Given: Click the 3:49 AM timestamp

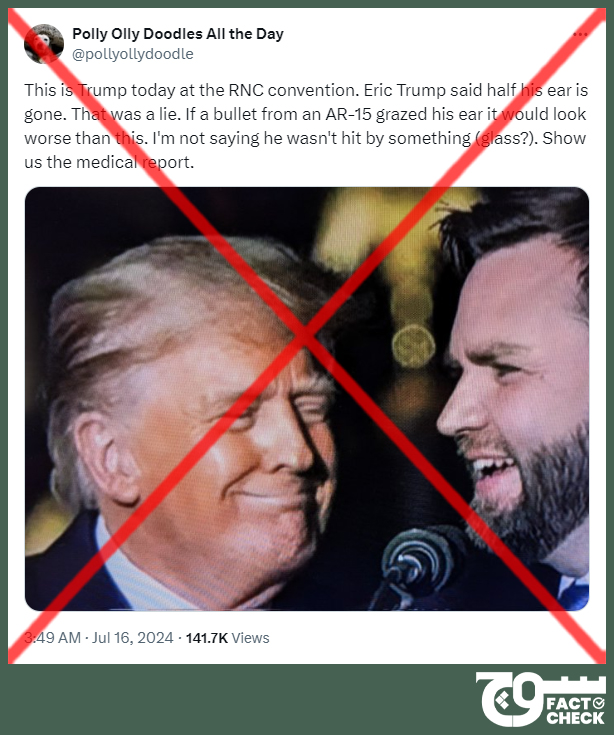Looking at the screenshot, I should pos(52,638).
